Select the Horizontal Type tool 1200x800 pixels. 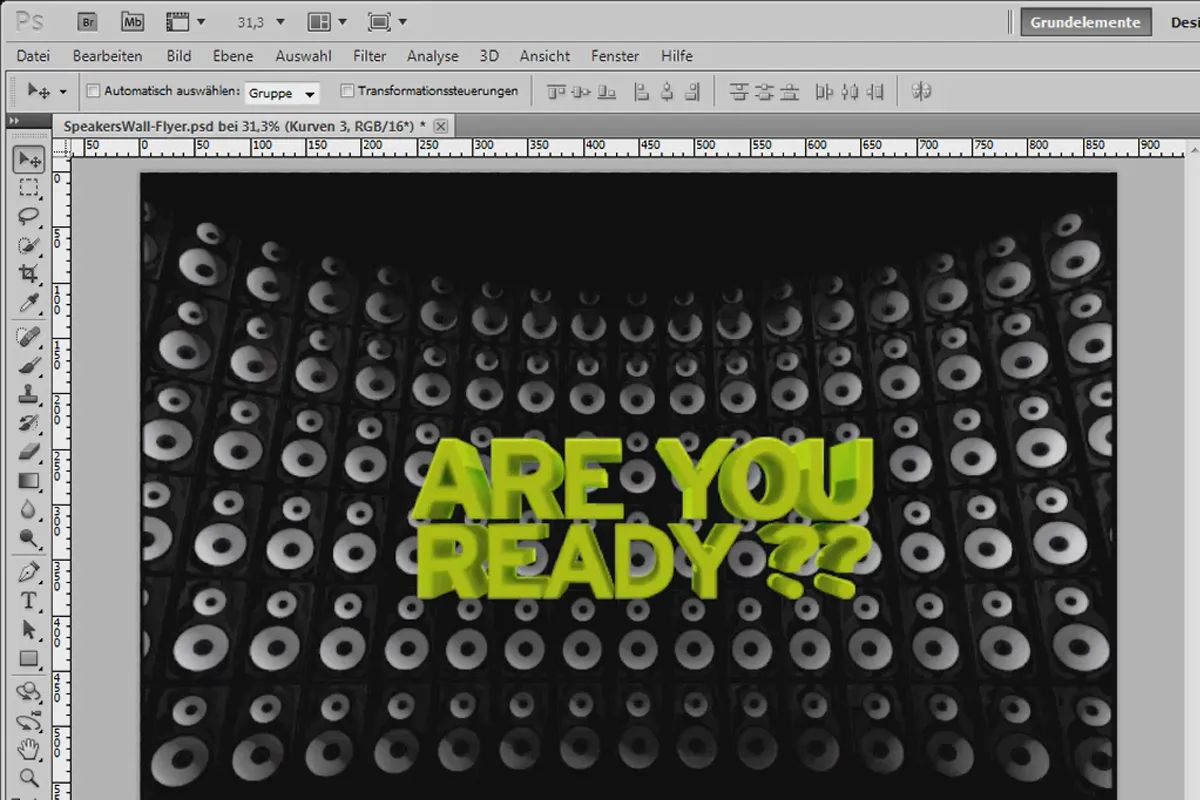pyautogui.click(x=28, y=601)
